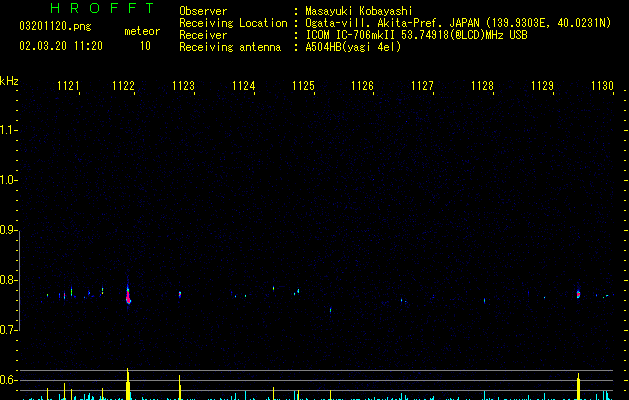The image size is (629, 400).
Task: Click the 'meteor' label
Action: [x=142, y=31]
